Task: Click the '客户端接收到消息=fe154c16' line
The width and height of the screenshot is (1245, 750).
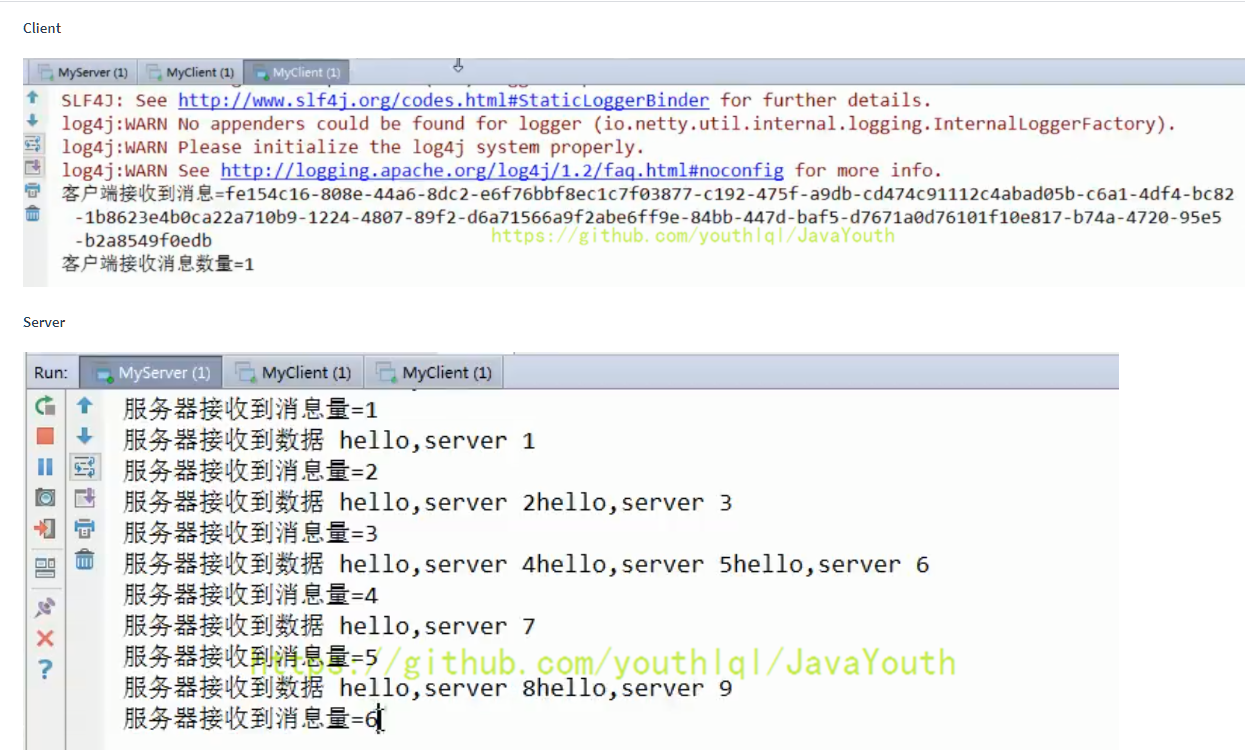Action: click(x=648, y=194)
